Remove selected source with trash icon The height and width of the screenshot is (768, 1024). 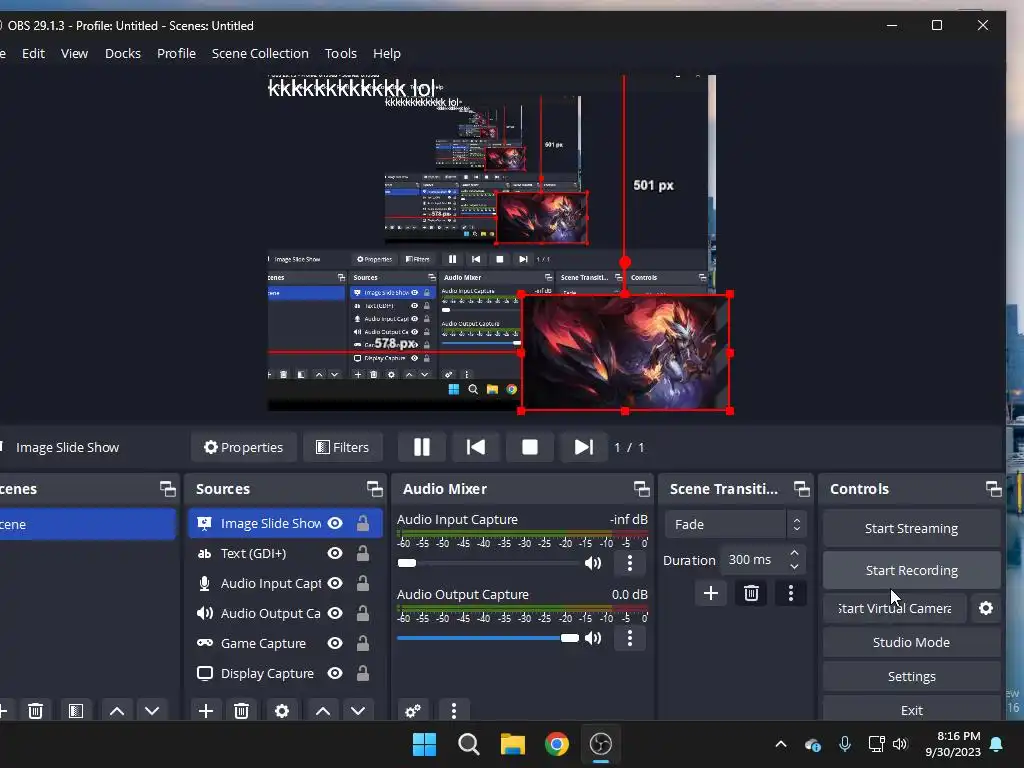pyautogui.click(x=242, y=711)
